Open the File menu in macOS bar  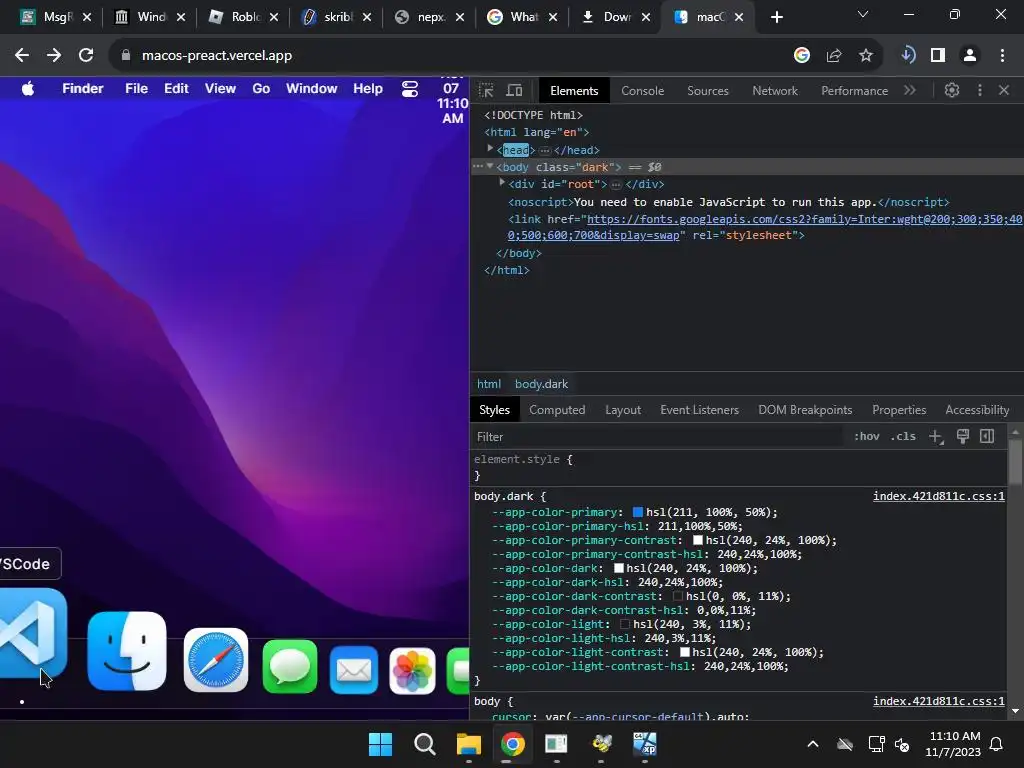(136, 89)
